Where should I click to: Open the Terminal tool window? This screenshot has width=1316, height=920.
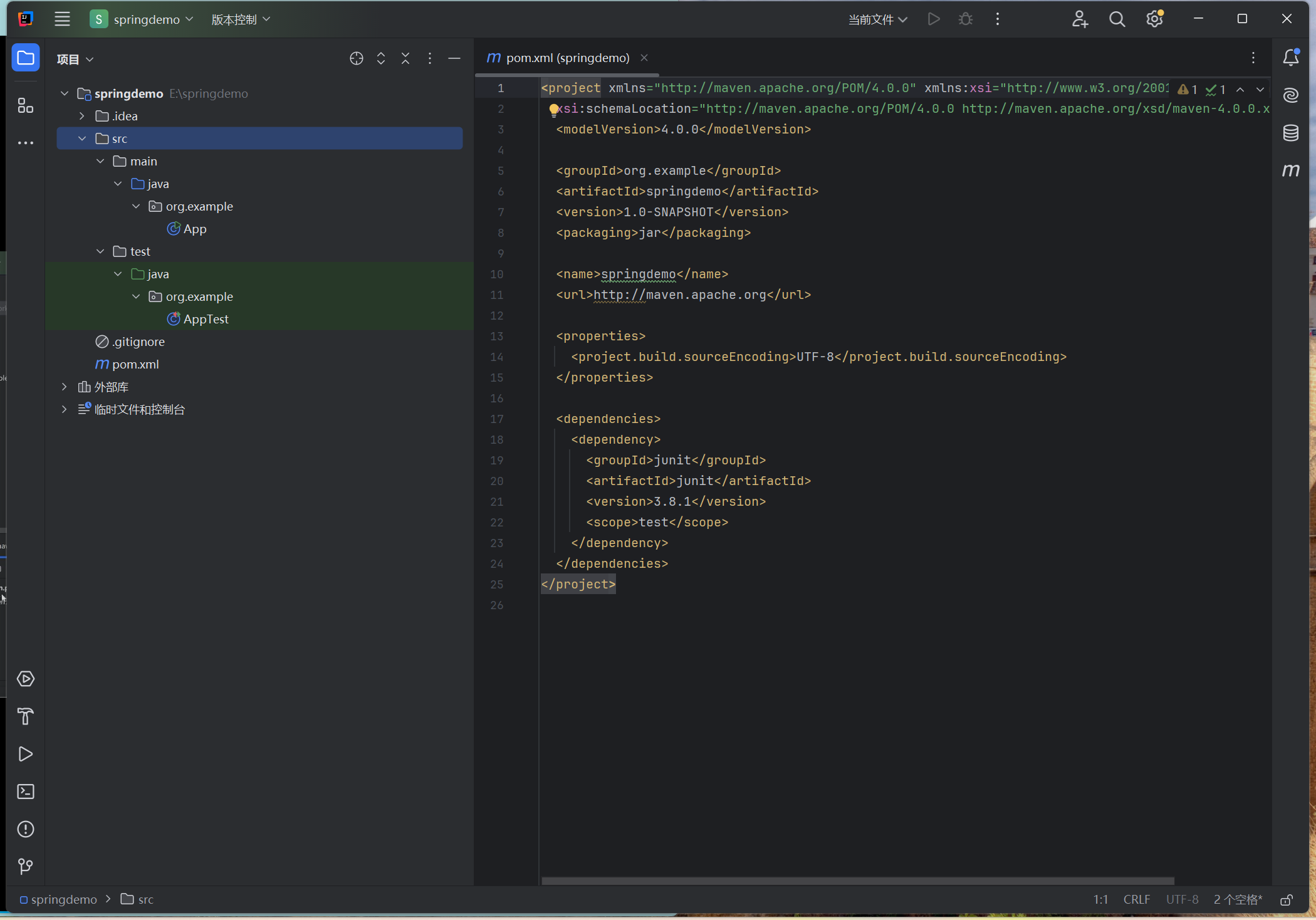(x=26, y=792)
